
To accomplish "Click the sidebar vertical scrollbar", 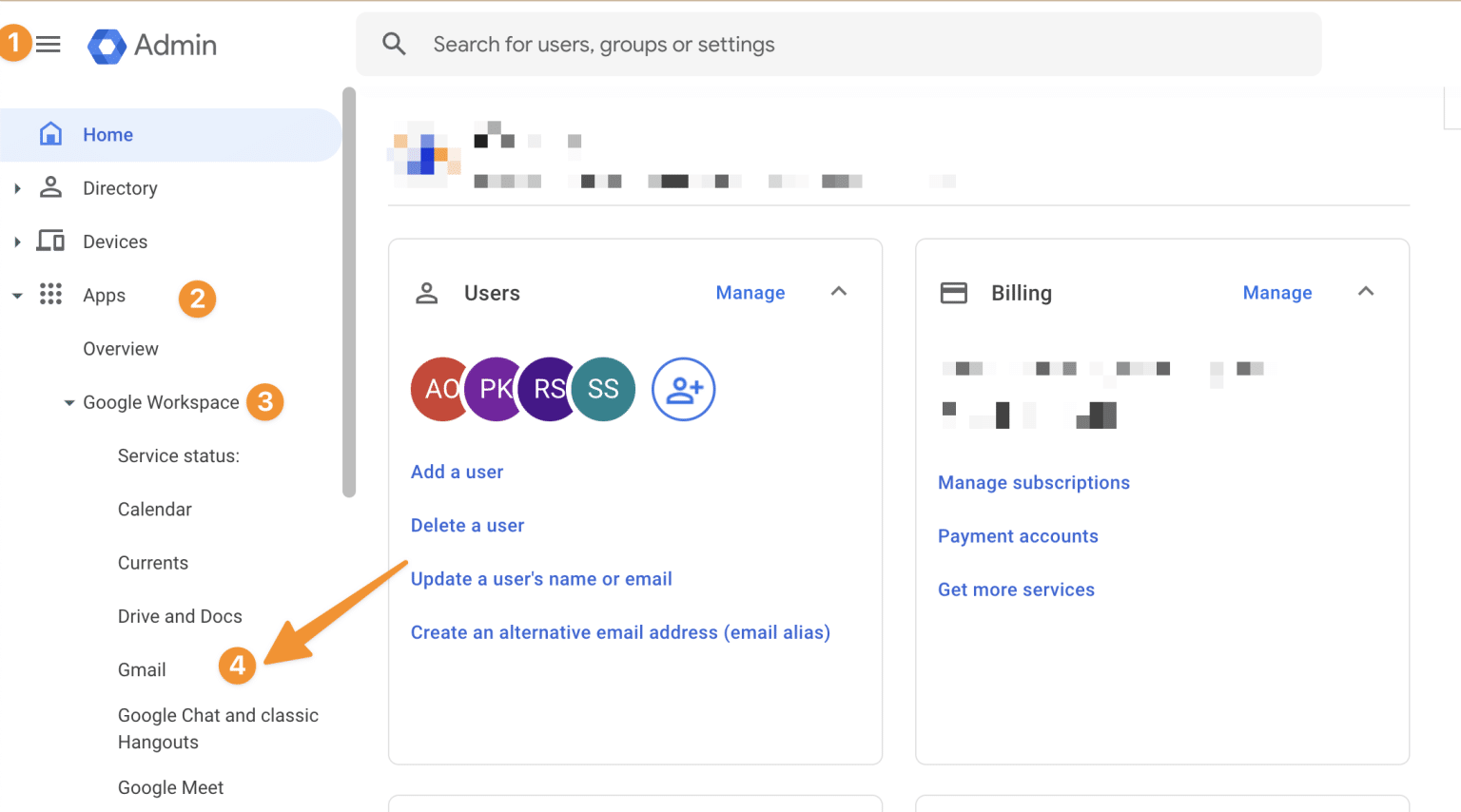I will 349,292.
